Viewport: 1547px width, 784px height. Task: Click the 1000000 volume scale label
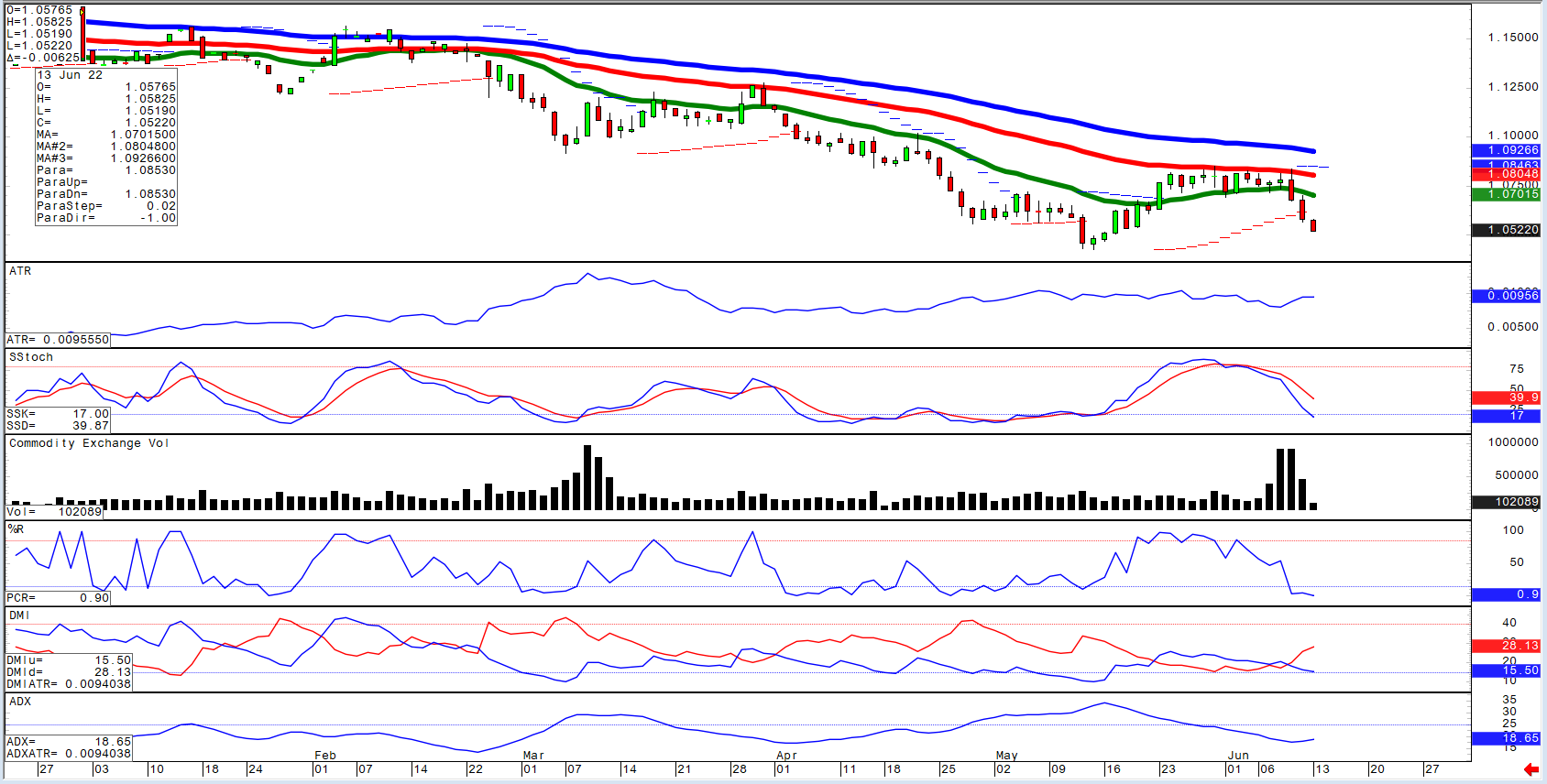1513,442
